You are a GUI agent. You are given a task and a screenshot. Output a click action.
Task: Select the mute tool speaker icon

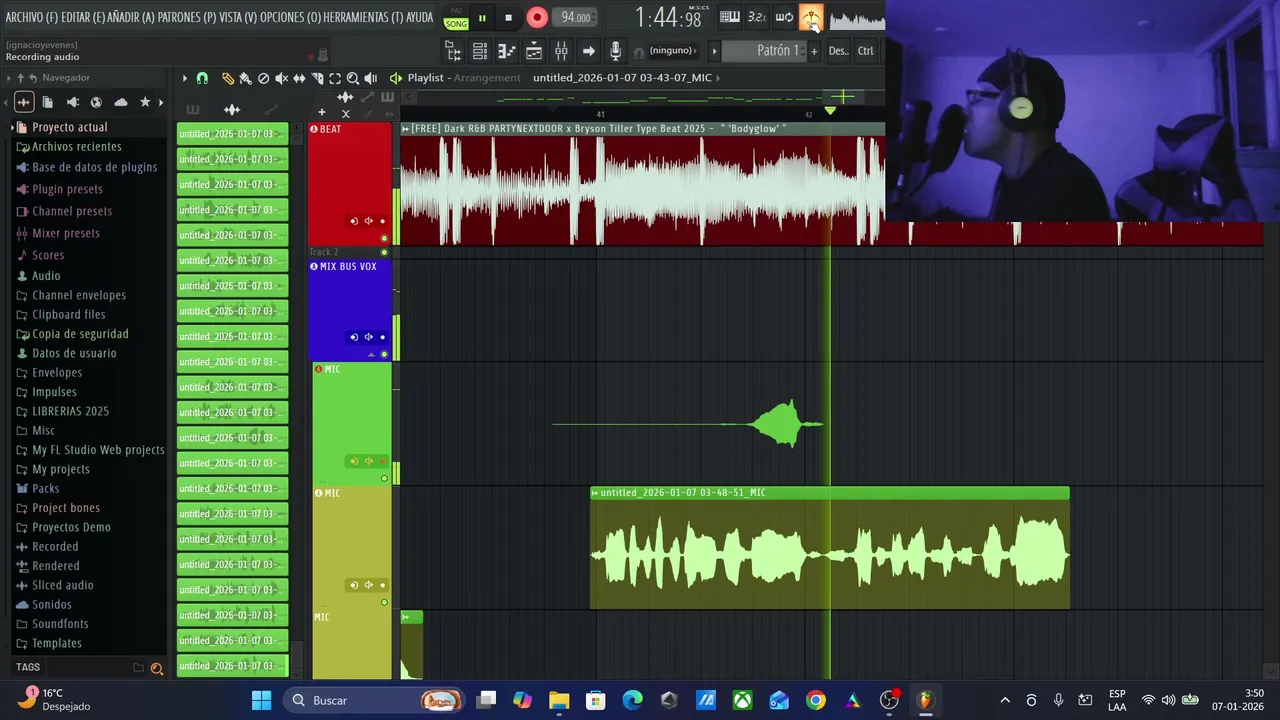pyautogui.click(x=281, y=78)
